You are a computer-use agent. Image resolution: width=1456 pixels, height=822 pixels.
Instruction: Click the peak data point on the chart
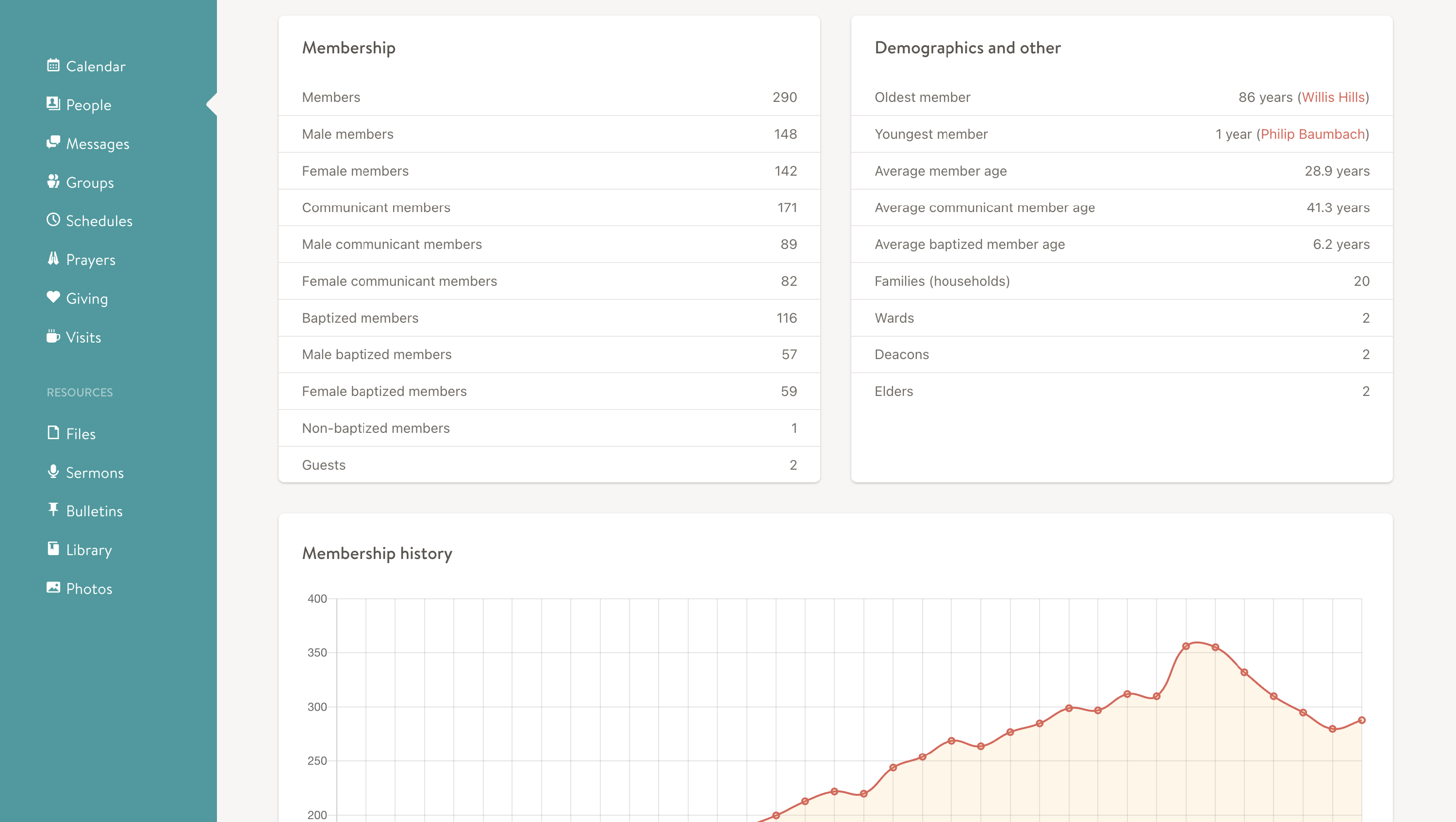click(1186, 646)
